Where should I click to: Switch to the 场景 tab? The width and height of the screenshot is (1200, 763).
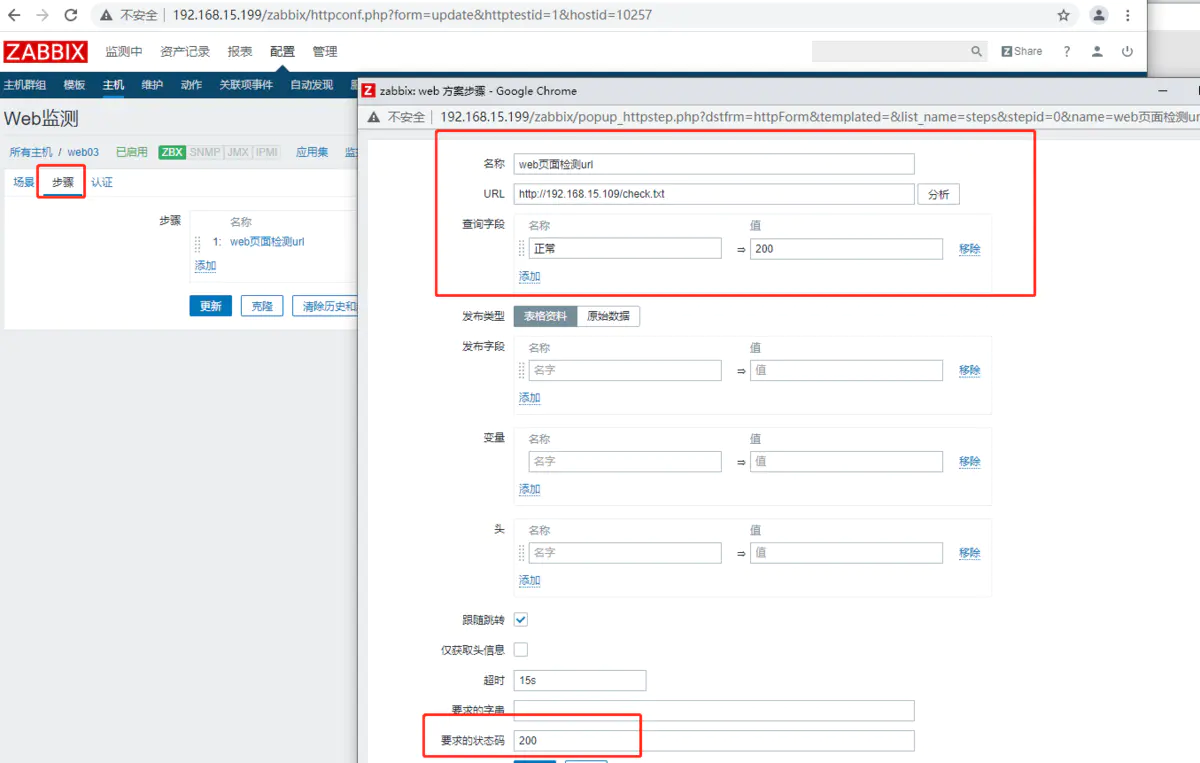point(24,182)
